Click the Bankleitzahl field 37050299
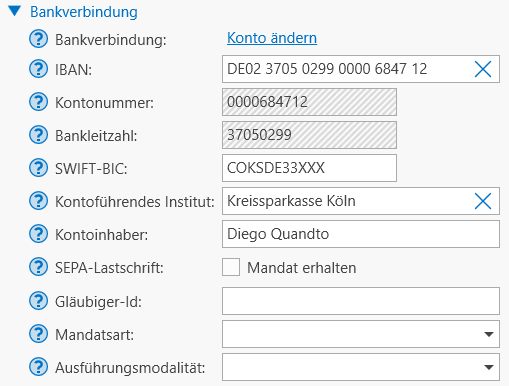This screenshot has width=509, height=386. [309, 135]
